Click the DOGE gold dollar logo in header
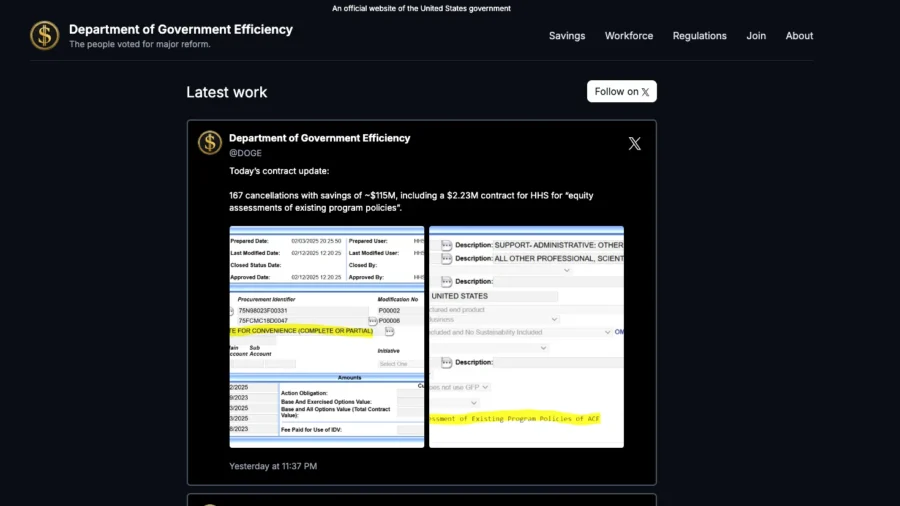 pyautogui.click(x=44, y=36)
